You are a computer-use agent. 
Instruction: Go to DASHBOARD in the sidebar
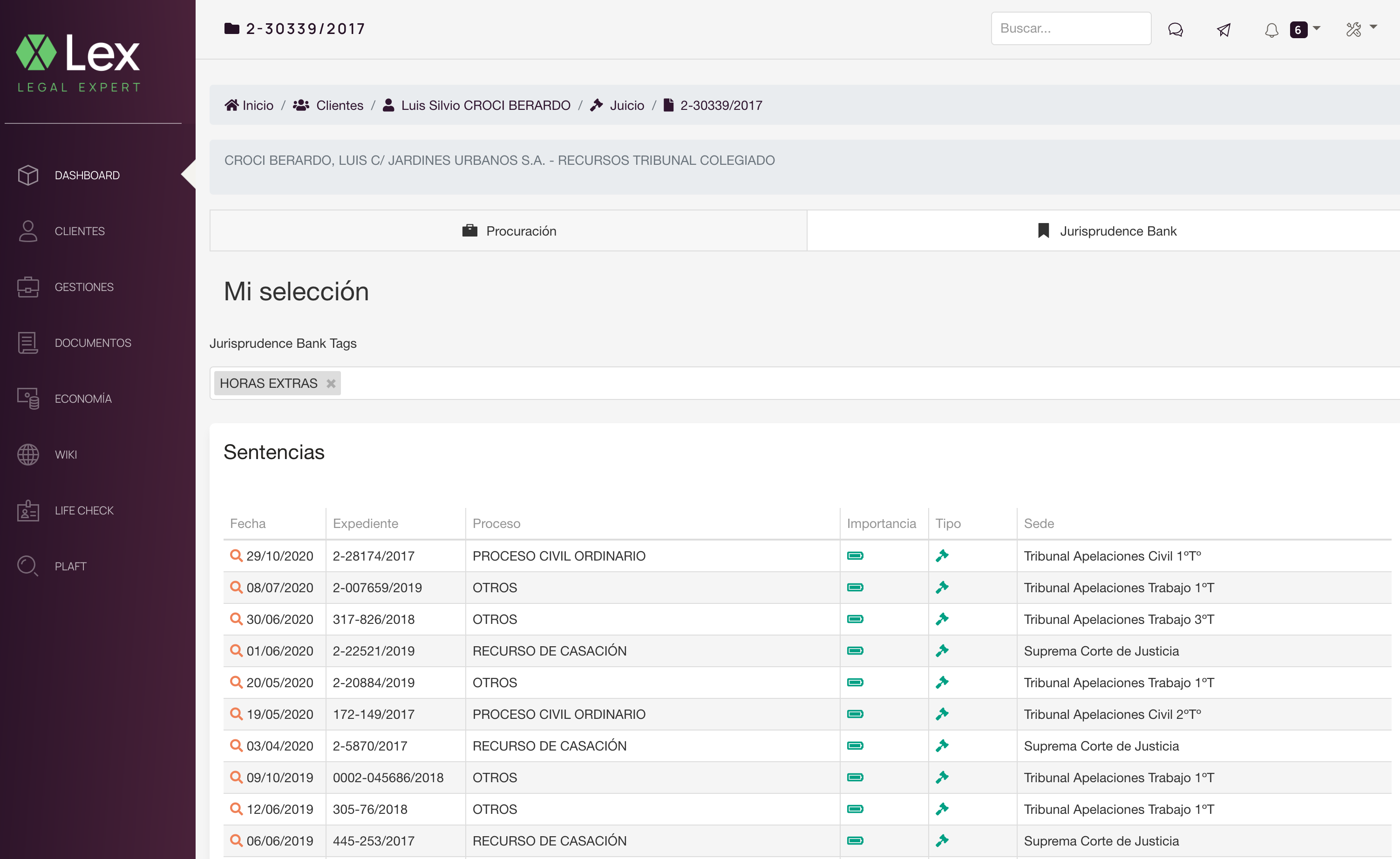pos(87,175)
